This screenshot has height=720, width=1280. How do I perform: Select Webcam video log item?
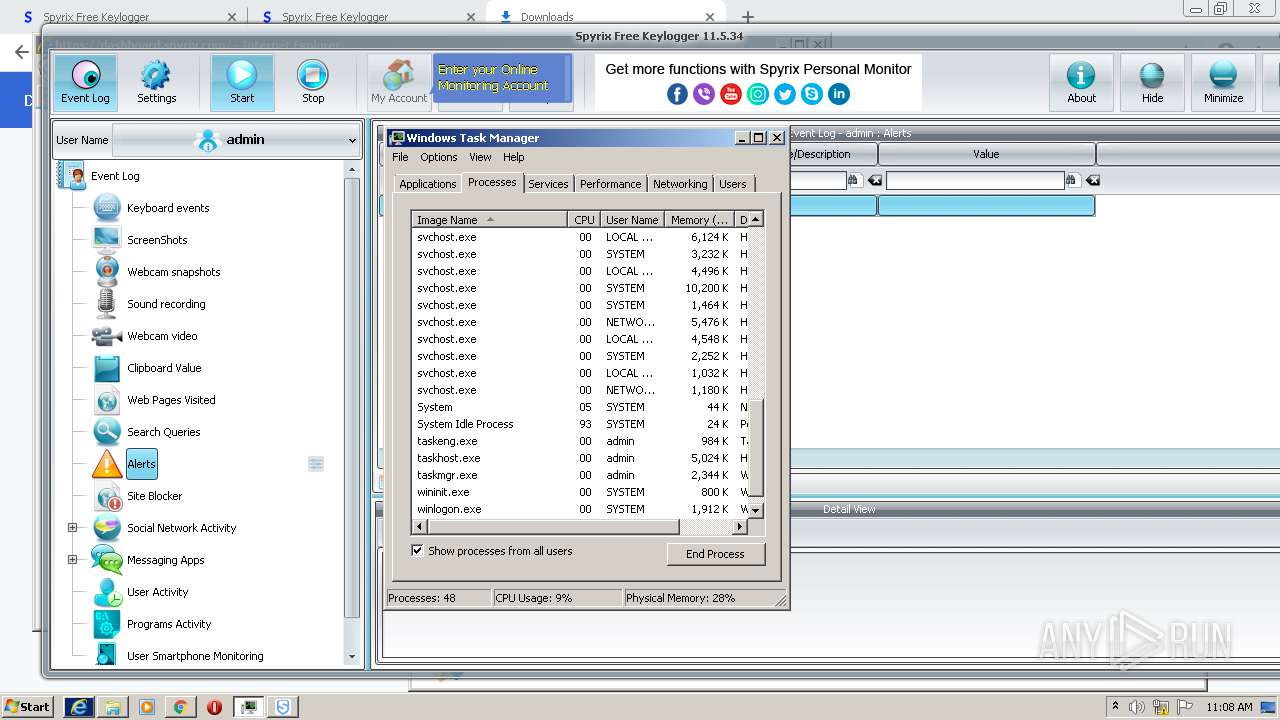[162, 336]
